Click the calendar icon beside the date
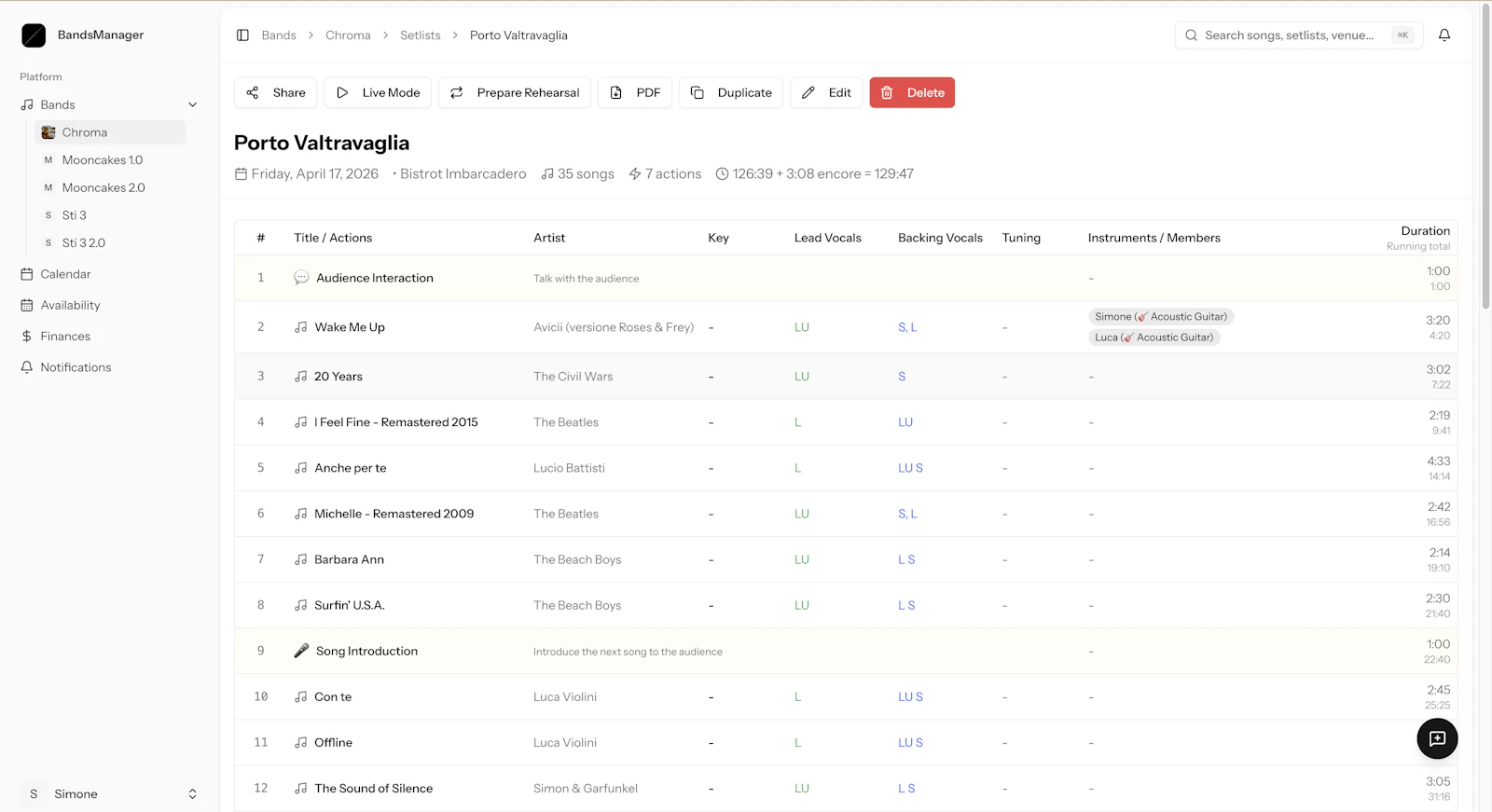Screen dimensions: 1492x812 pos(241,174)
